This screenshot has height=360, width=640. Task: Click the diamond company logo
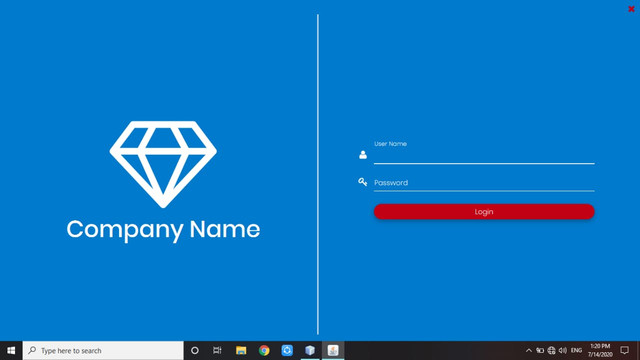click(x=163, y=164)
